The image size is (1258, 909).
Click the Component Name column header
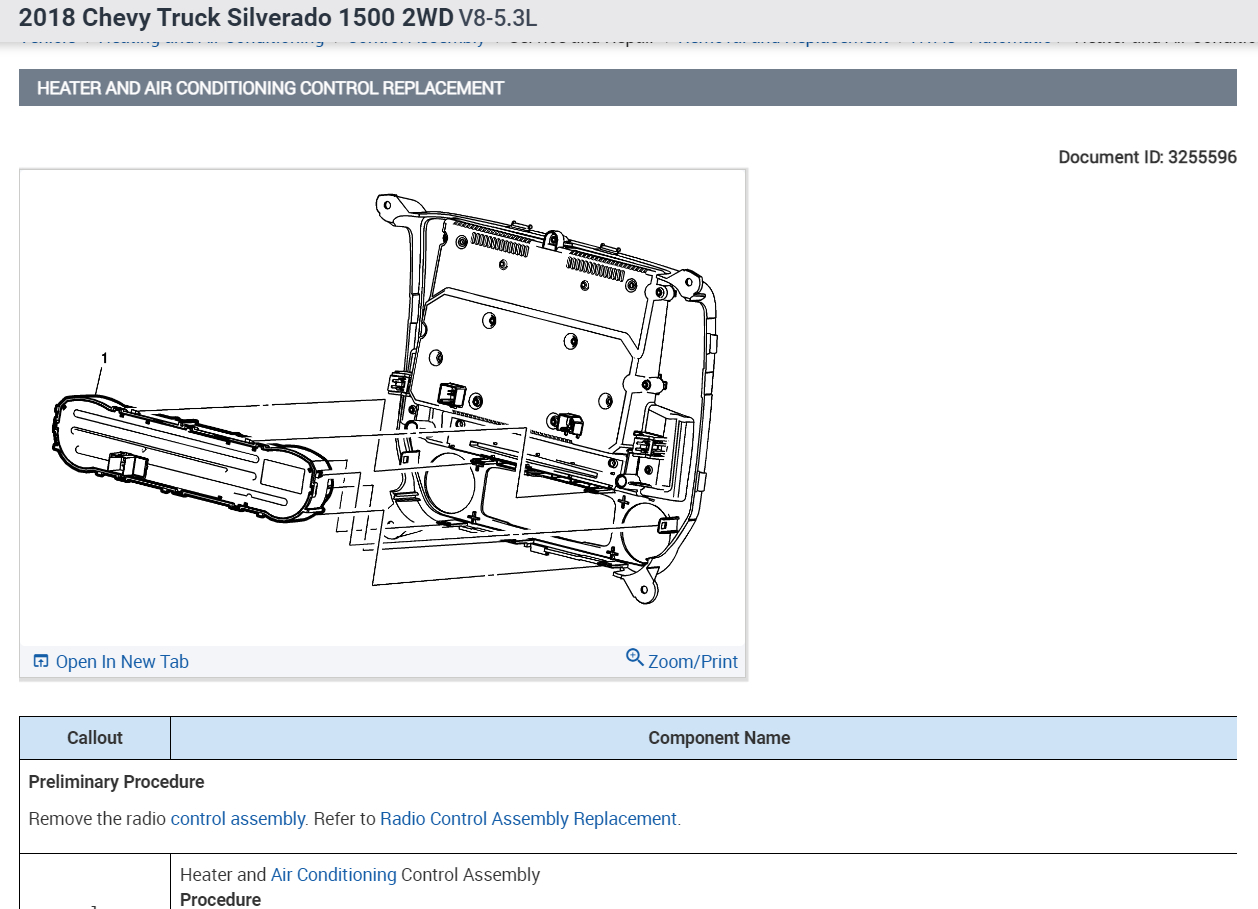coord(719,738)
